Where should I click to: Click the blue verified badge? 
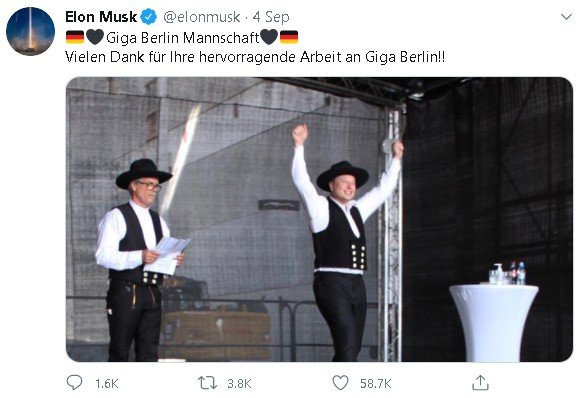[x=149, y=17]
